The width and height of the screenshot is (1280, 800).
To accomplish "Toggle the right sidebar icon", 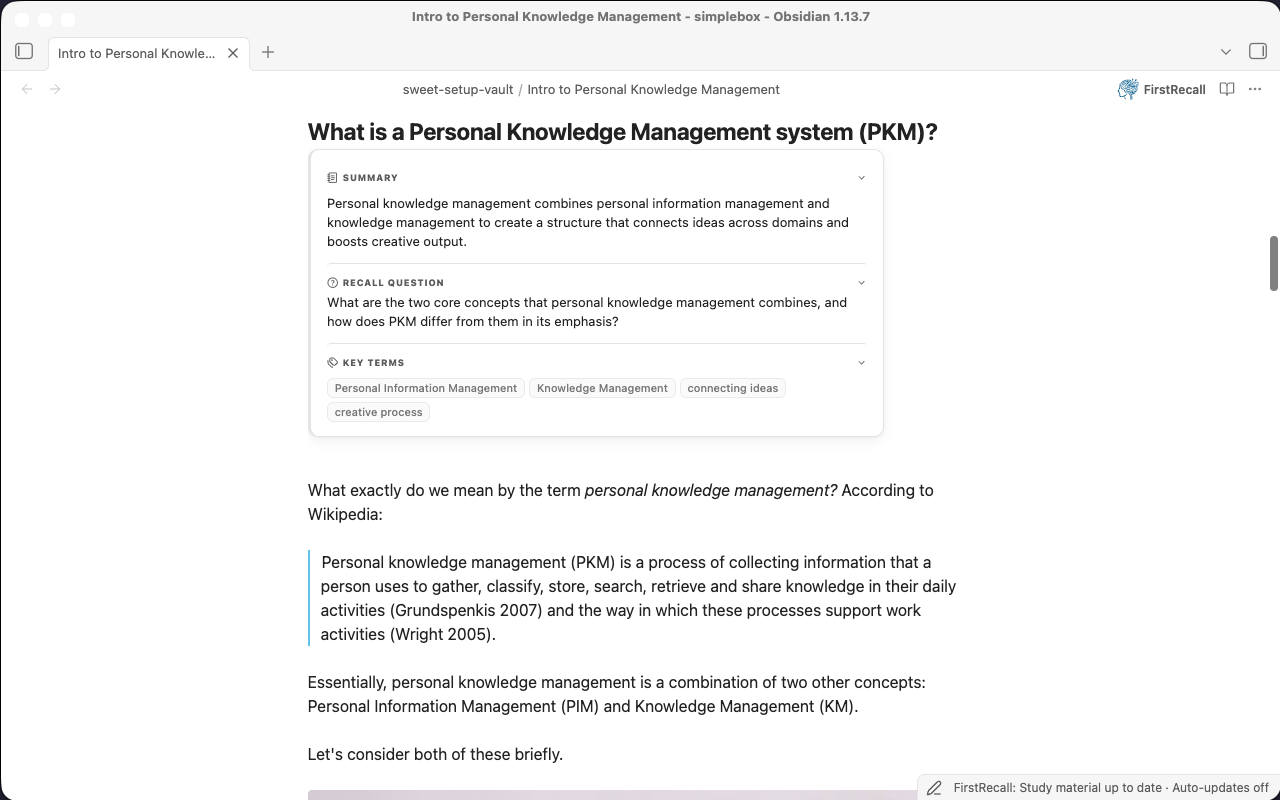I will point(1258,51).
